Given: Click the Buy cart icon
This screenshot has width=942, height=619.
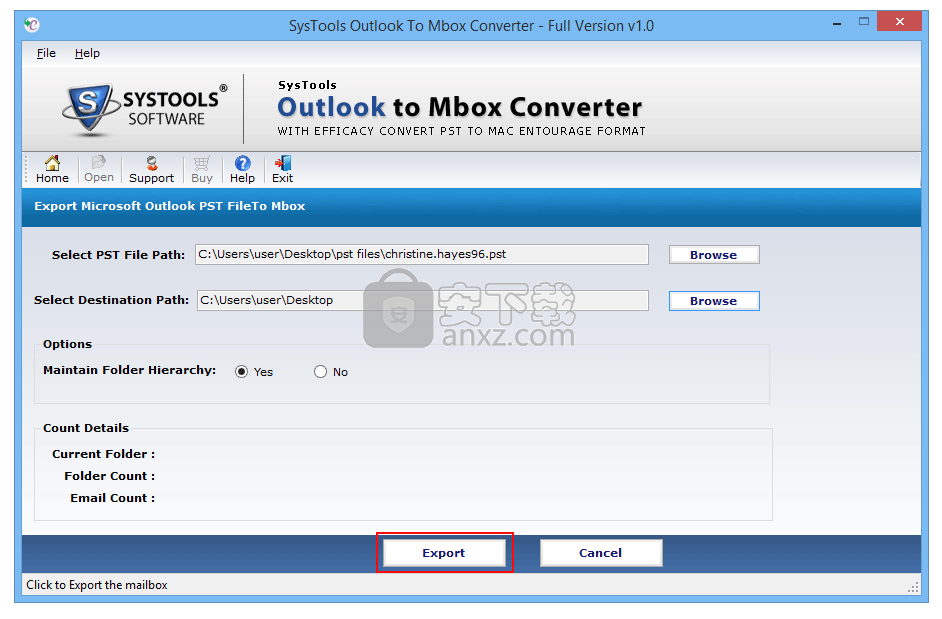Looking at the screenshot, I should coord(202,169).
